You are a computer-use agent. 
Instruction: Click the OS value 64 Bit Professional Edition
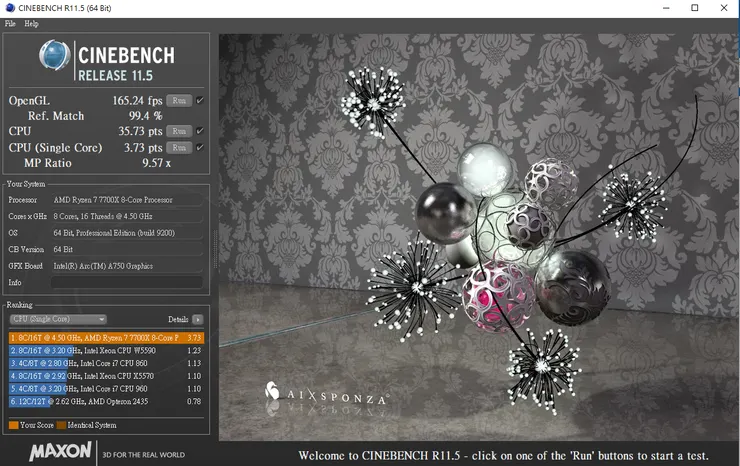tap(127, 233)
